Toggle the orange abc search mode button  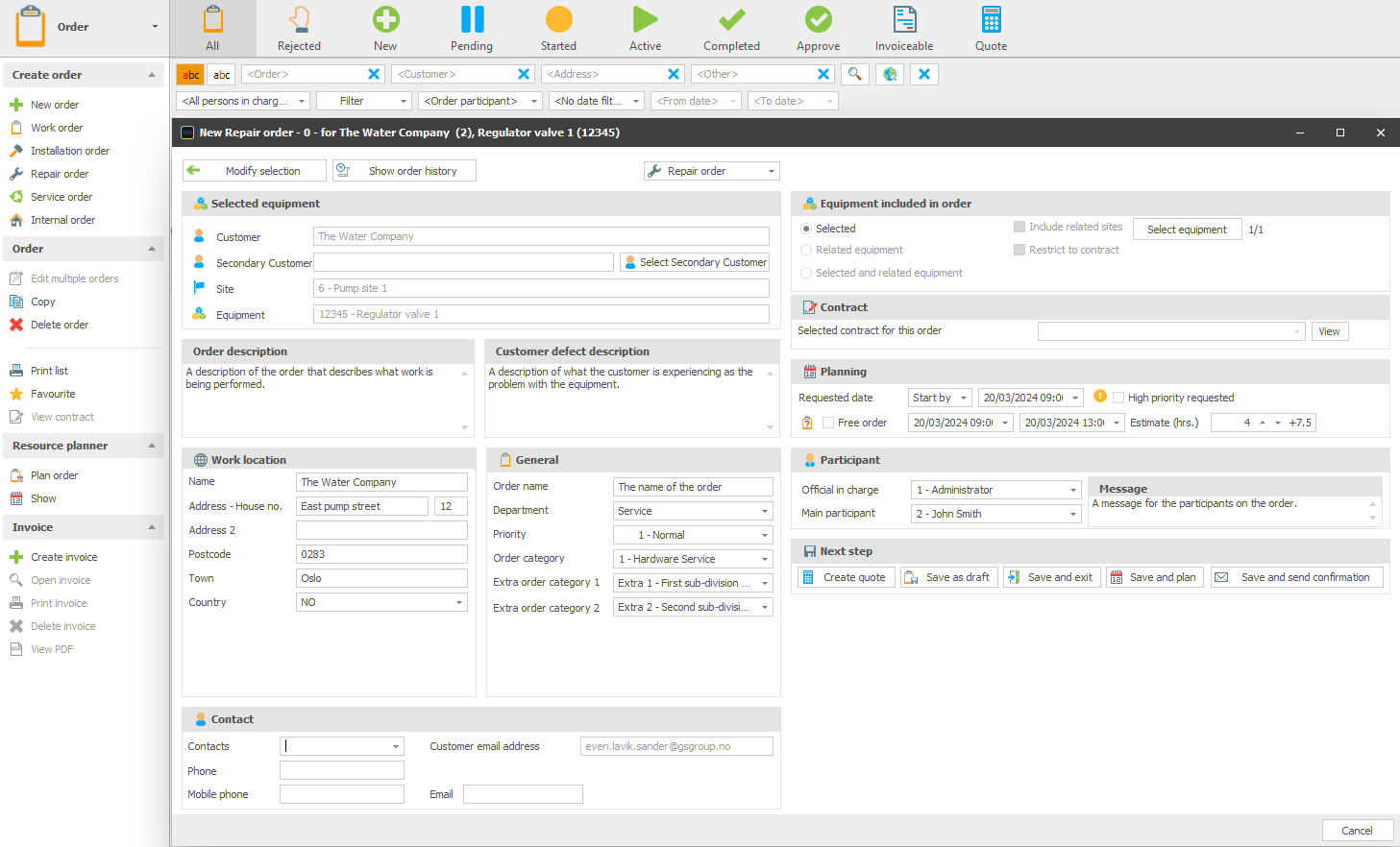191,74
